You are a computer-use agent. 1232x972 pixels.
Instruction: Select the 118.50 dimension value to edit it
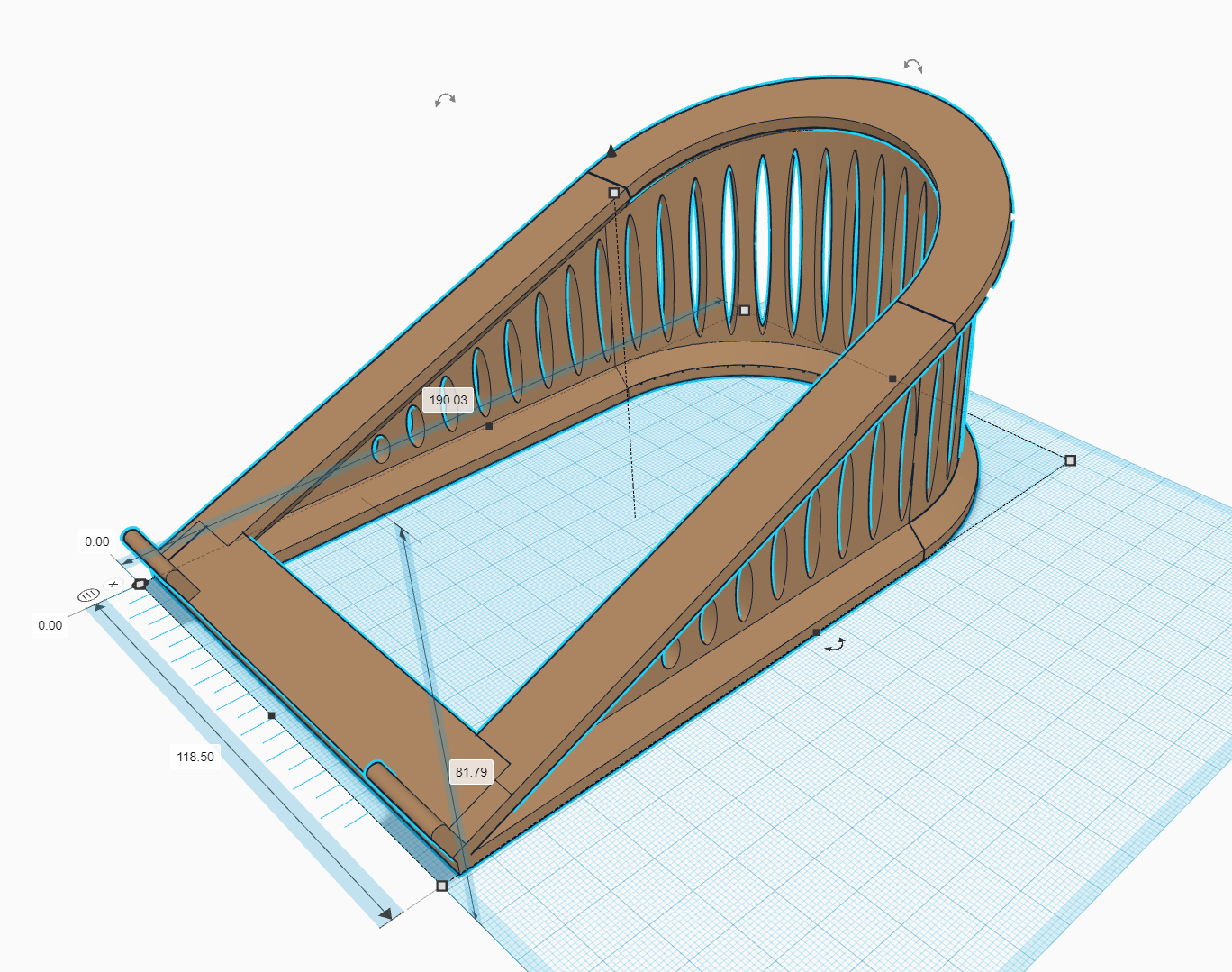tap(194, 757)
